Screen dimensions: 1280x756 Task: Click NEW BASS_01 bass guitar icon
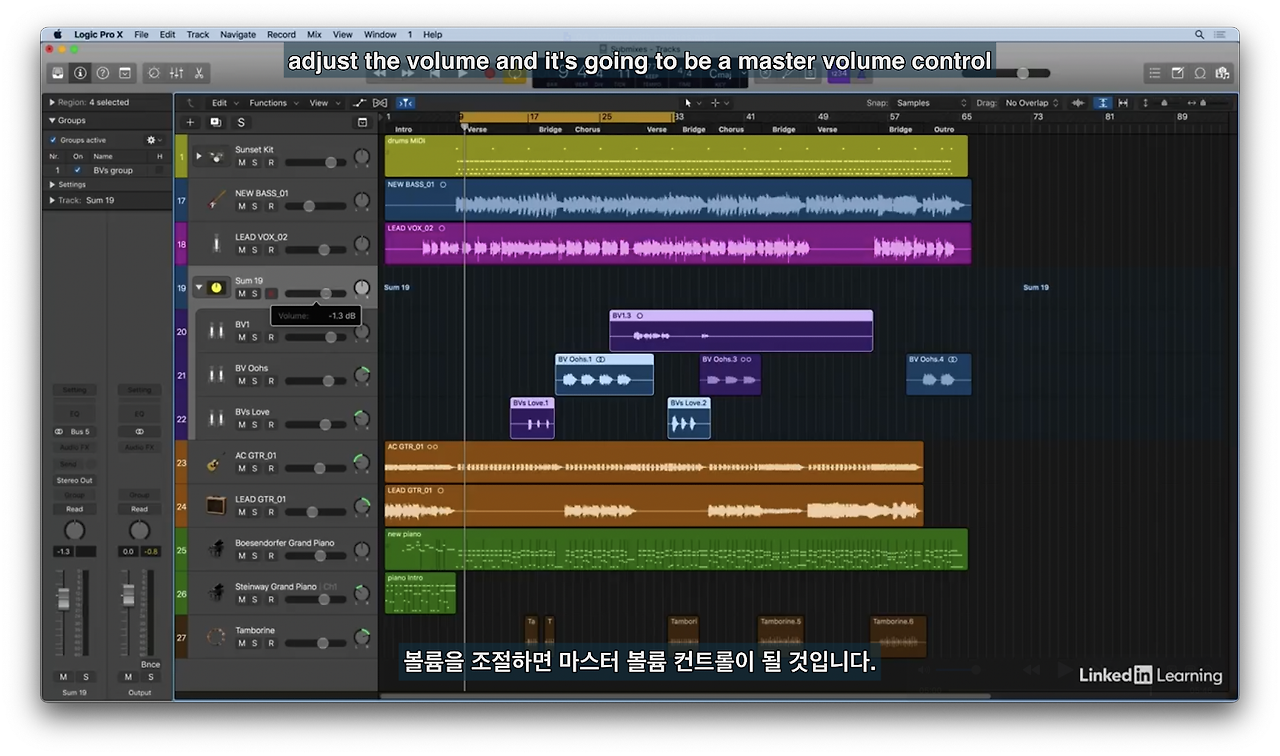point(216,200)
